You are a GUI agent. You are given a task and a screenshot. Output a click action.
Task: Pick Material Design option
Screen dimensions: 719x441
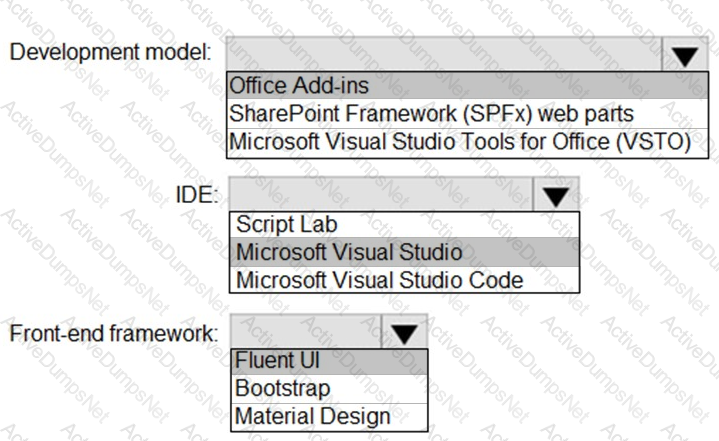point(312,416)
